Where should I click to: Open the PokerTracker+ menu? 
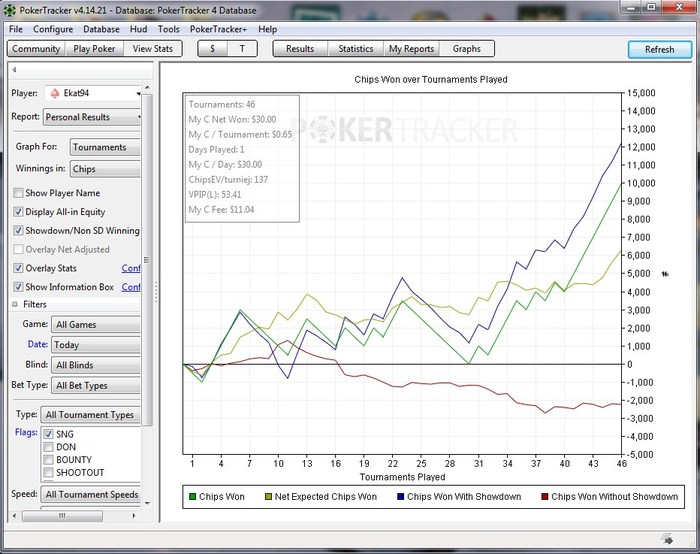[218, 29]
